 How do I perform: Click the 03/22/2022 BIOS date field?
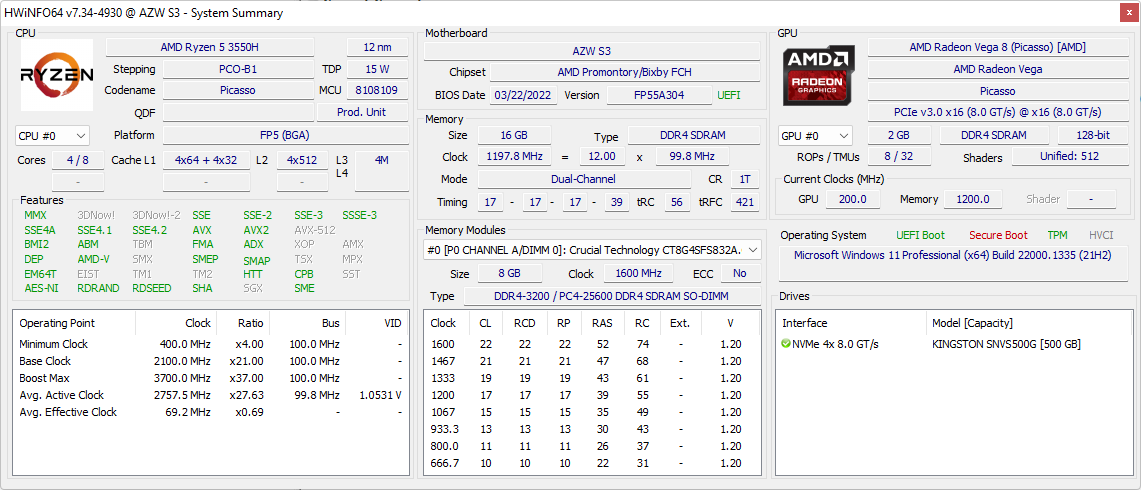524,95
